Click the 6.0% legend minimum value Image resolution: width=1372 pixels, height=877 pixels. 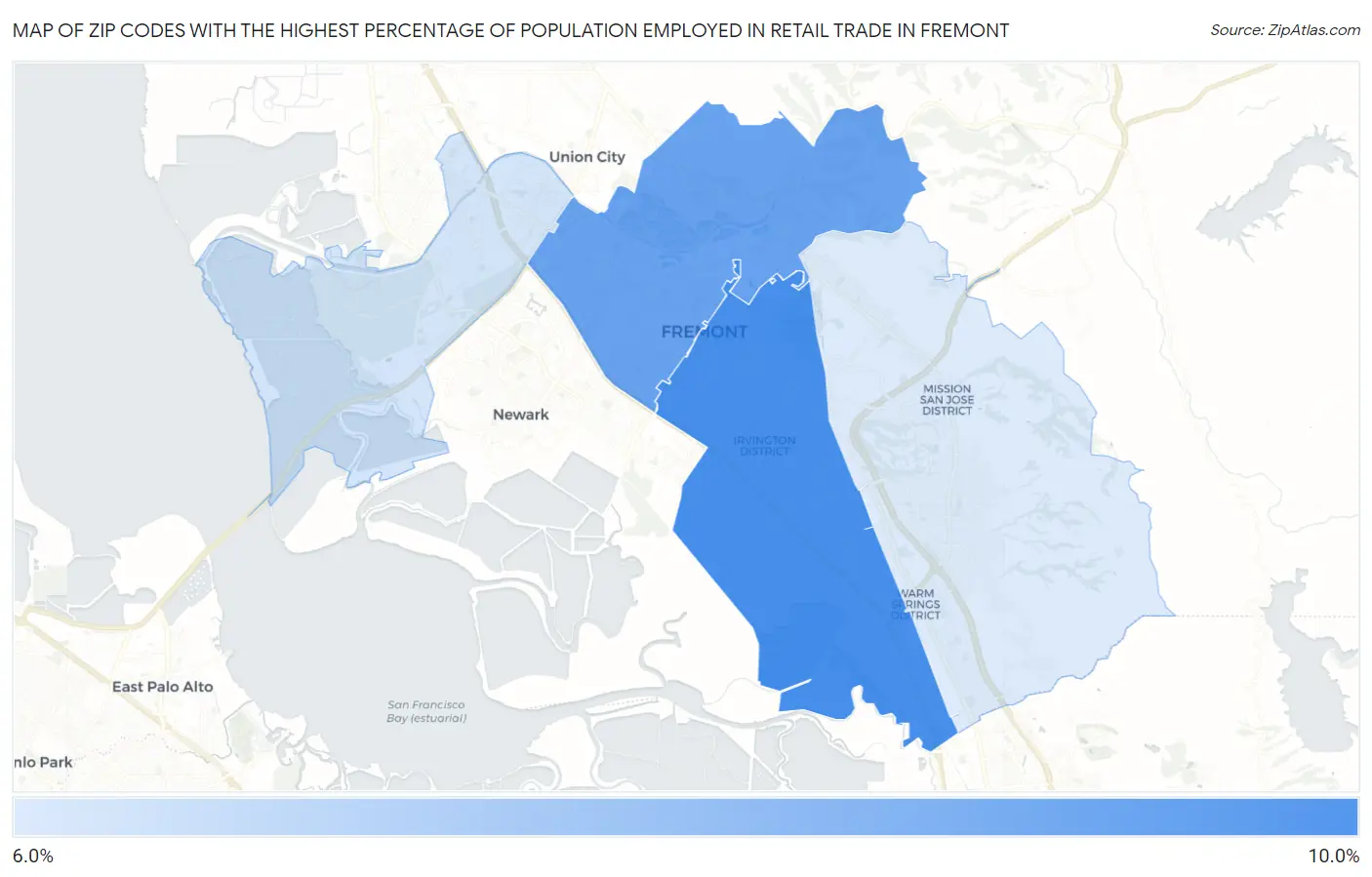[33, 856]
